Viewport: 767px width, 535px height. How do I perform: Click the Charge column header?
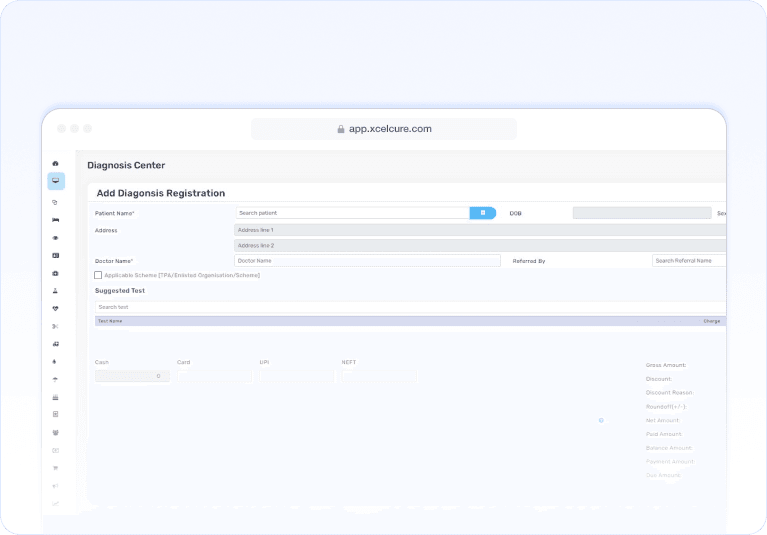[712, 321]
